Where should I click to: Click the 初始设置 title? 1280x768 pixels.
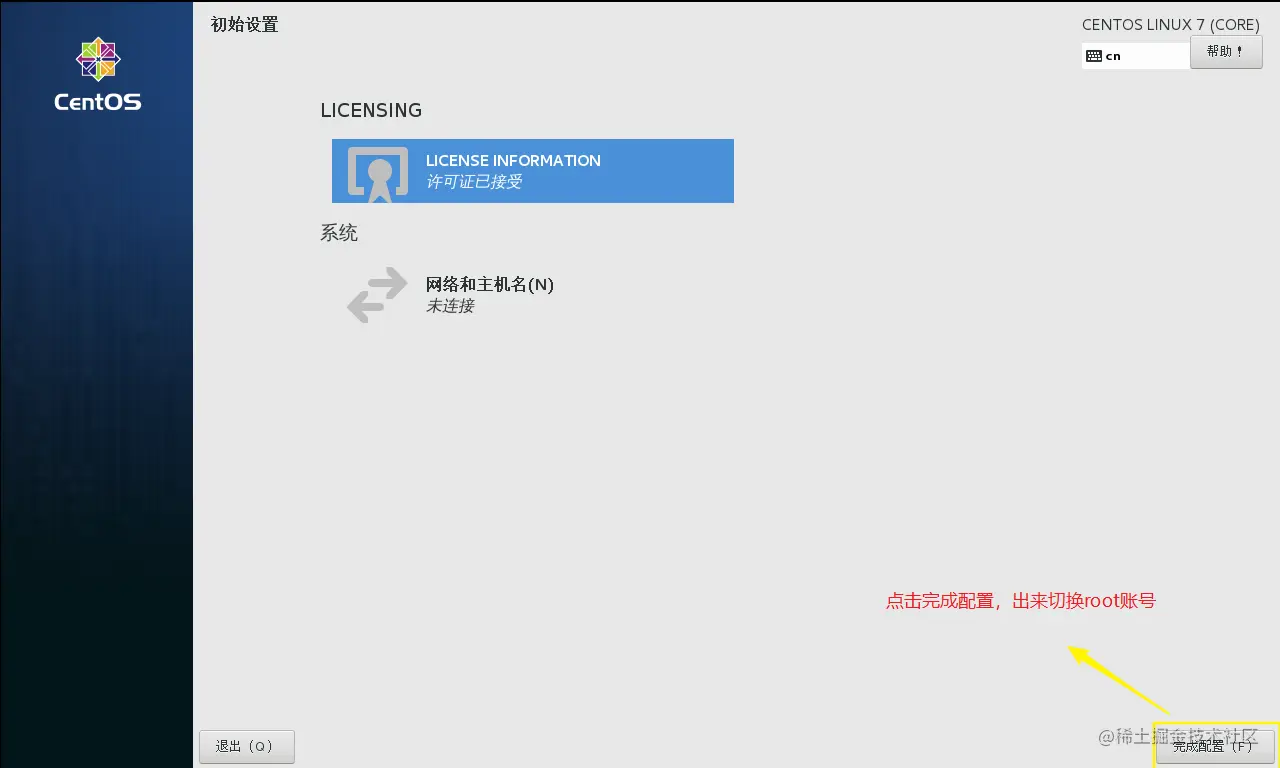[245, 25]
